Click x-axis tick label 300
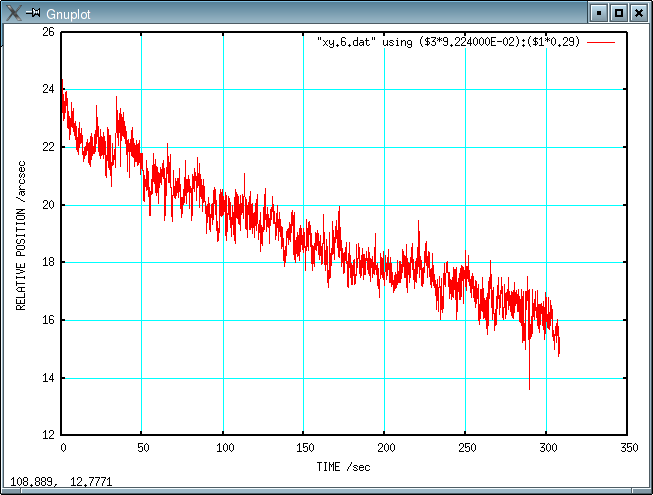 548,448
